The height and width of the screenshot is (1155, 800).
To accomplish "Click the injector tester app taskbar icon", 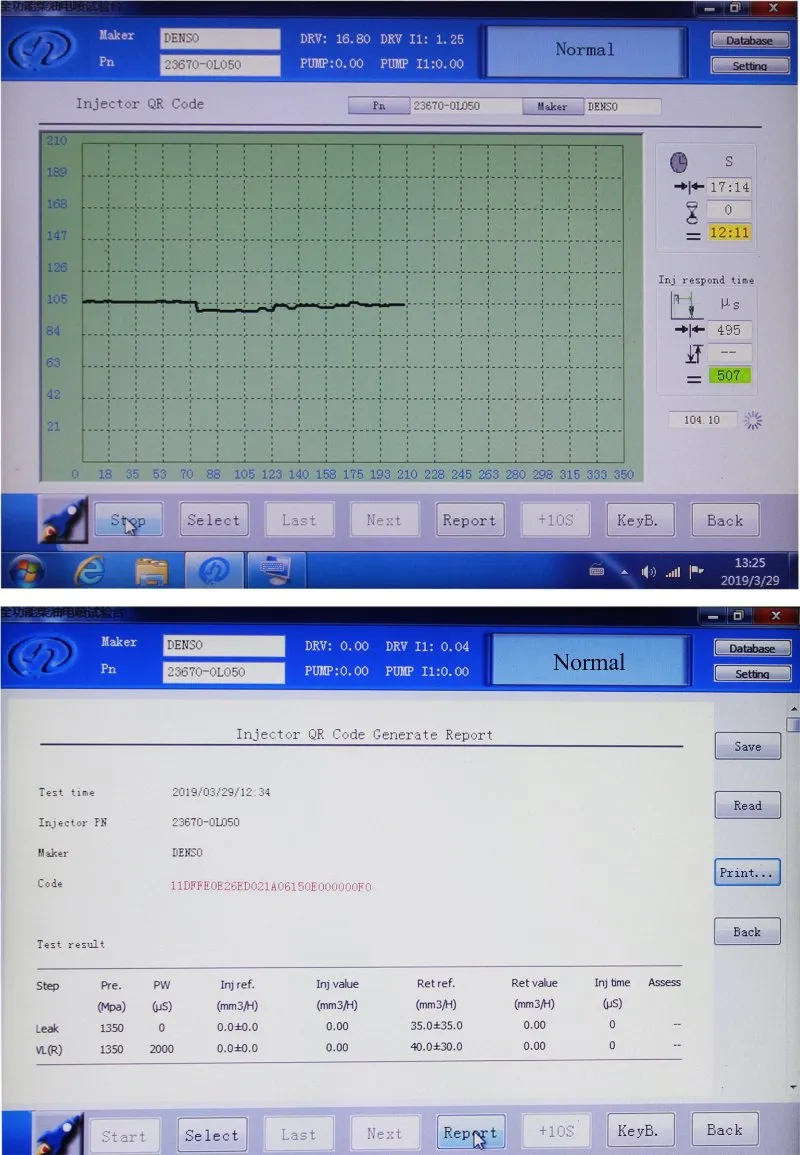I will tap(214, 571).
